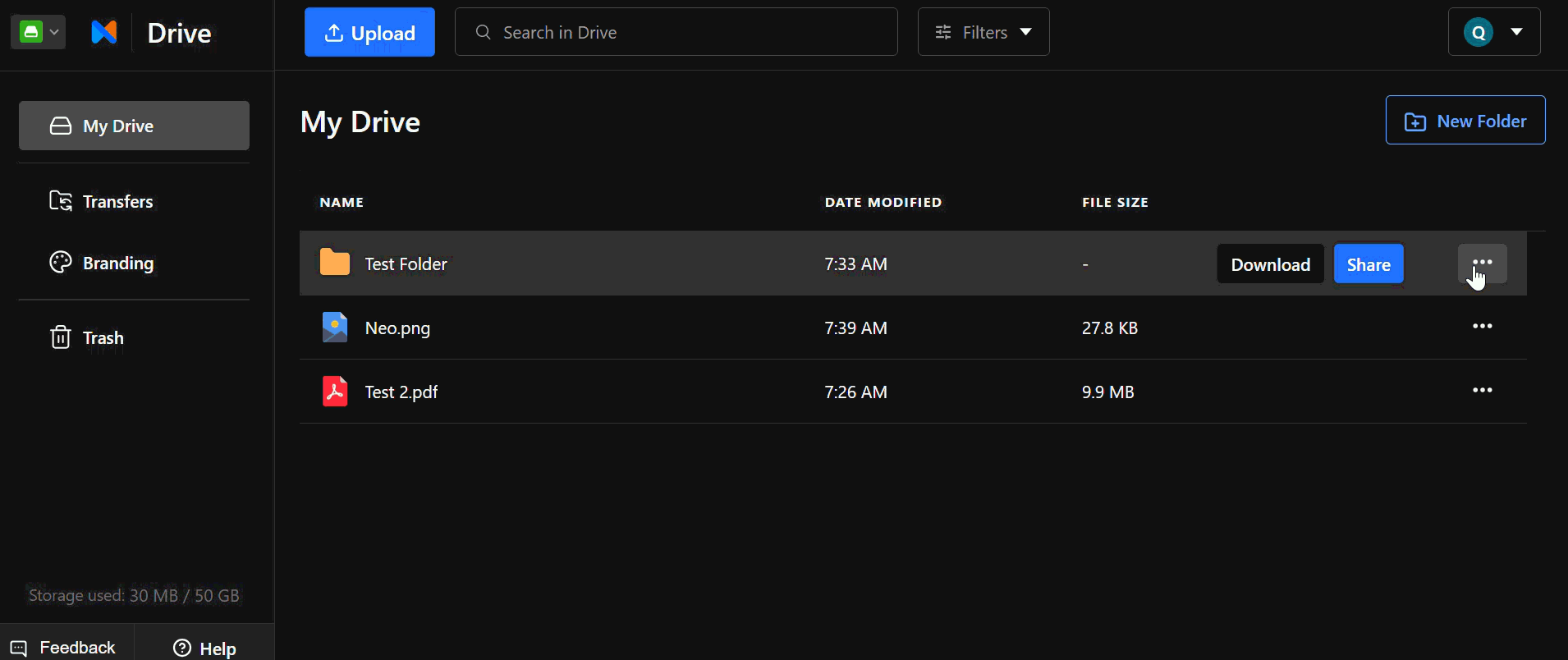Open more options for Neo.png

click(x=1483, y=327)
